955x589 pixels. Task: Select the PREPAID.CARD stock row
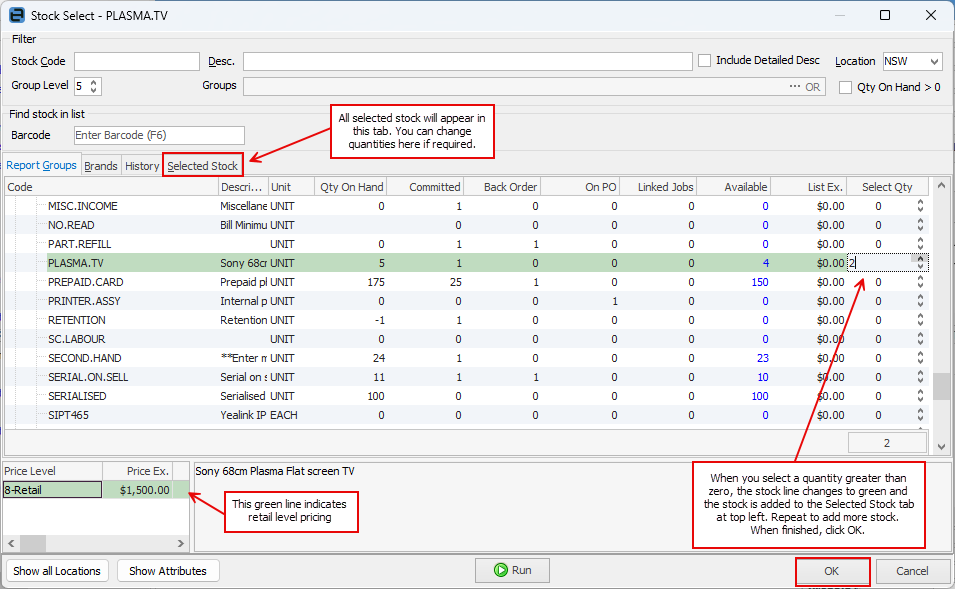[x=467, y=282]
